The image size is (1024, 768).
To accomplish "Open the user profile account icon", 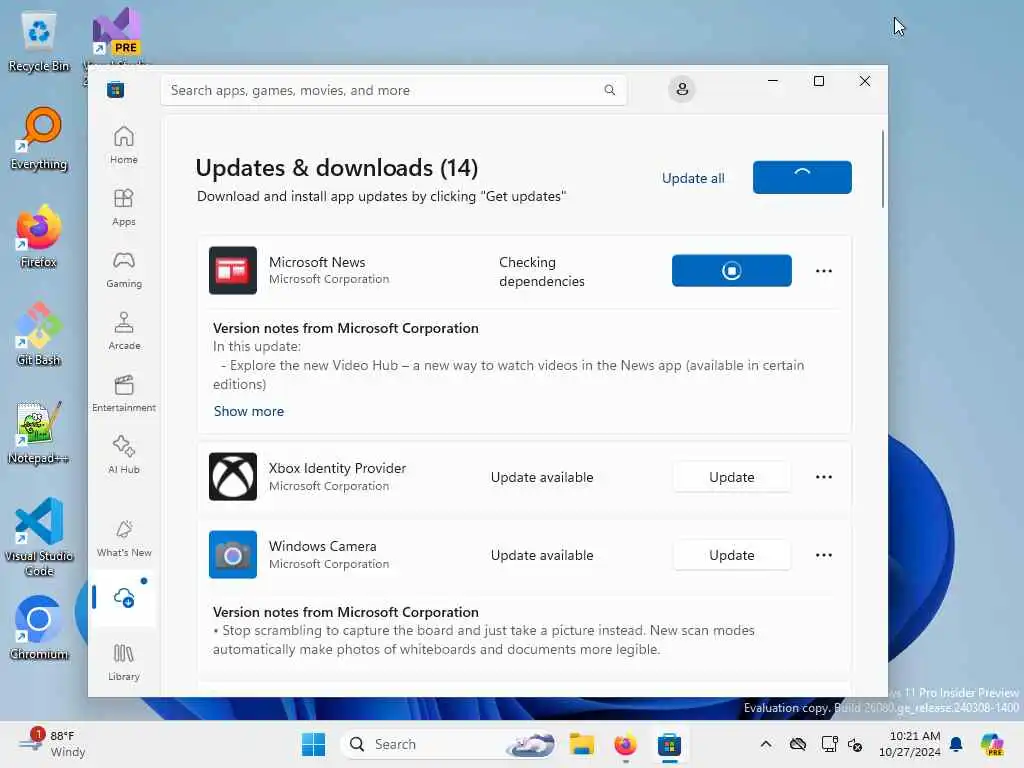I will (682, 89).
